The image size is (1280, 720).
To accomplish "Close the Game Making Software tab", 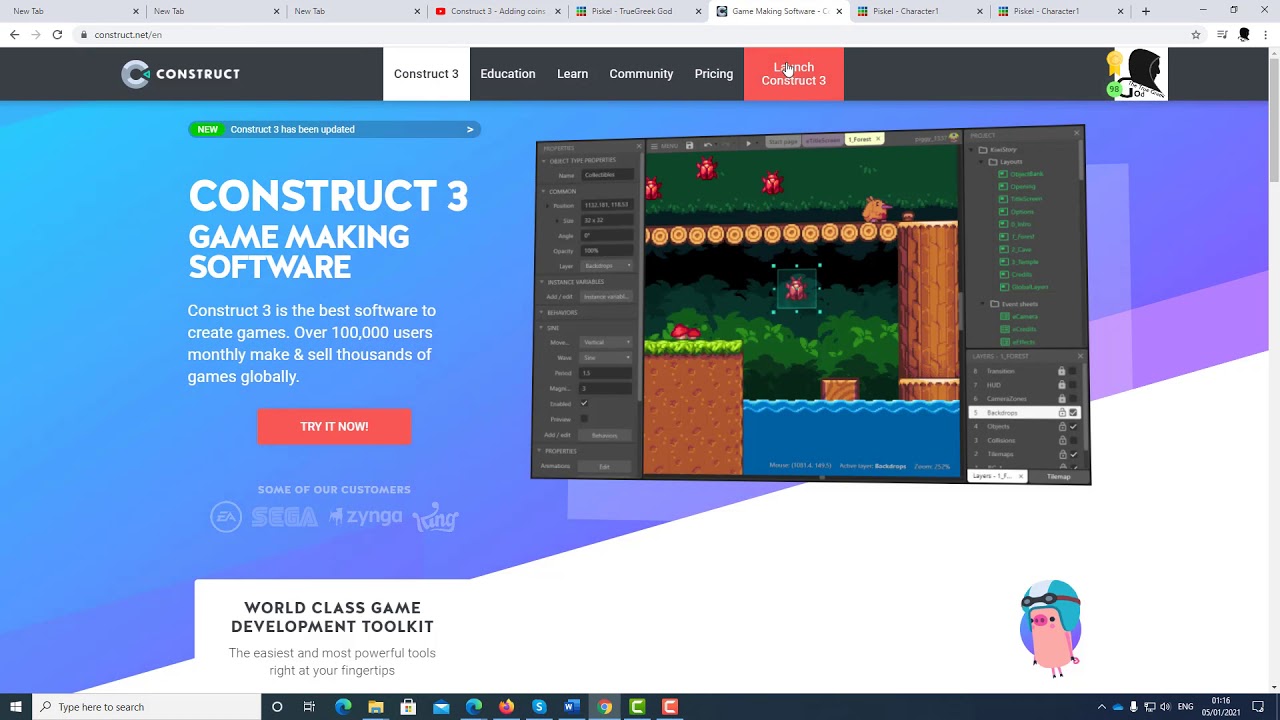I will 839,11.
